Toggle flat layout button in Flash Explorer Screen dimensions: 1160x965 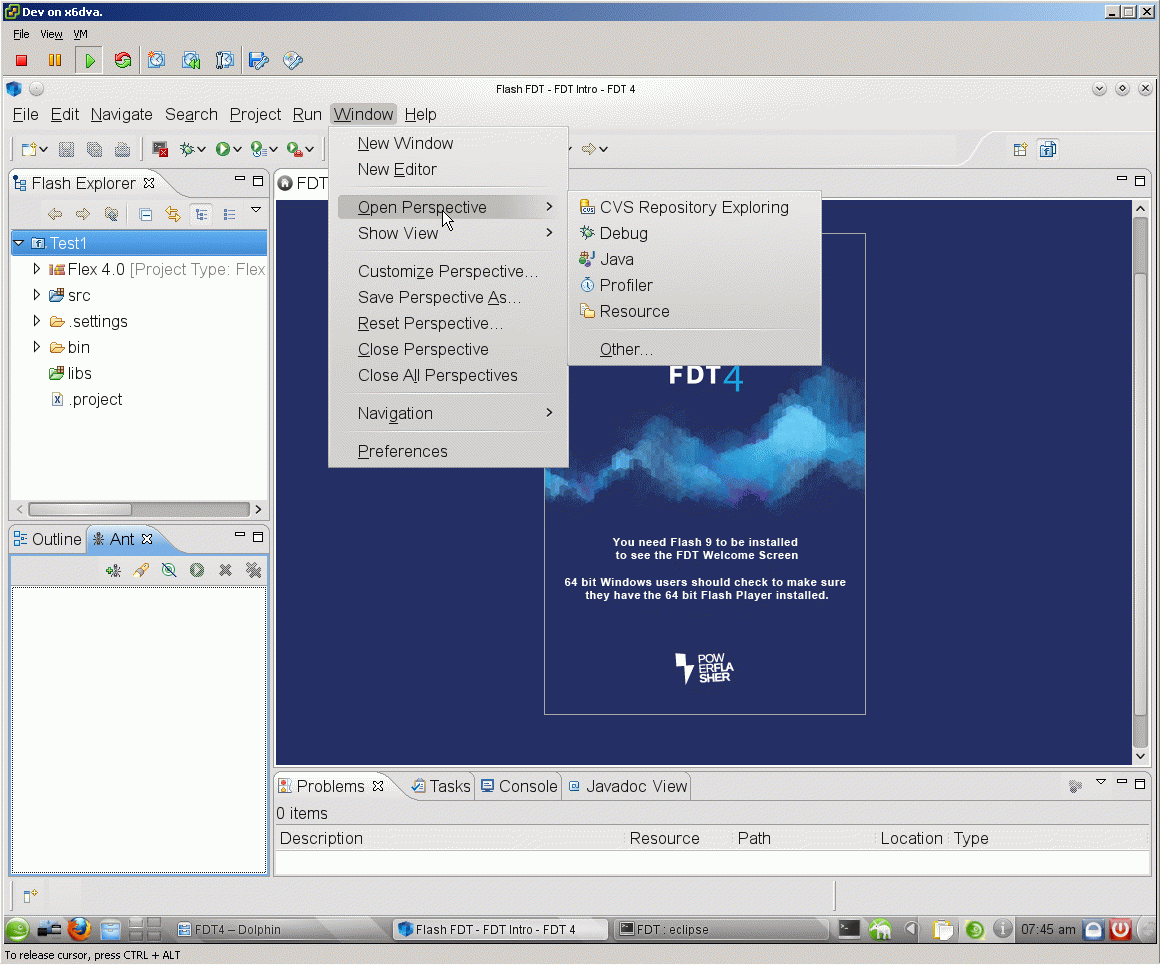point(229,215)
